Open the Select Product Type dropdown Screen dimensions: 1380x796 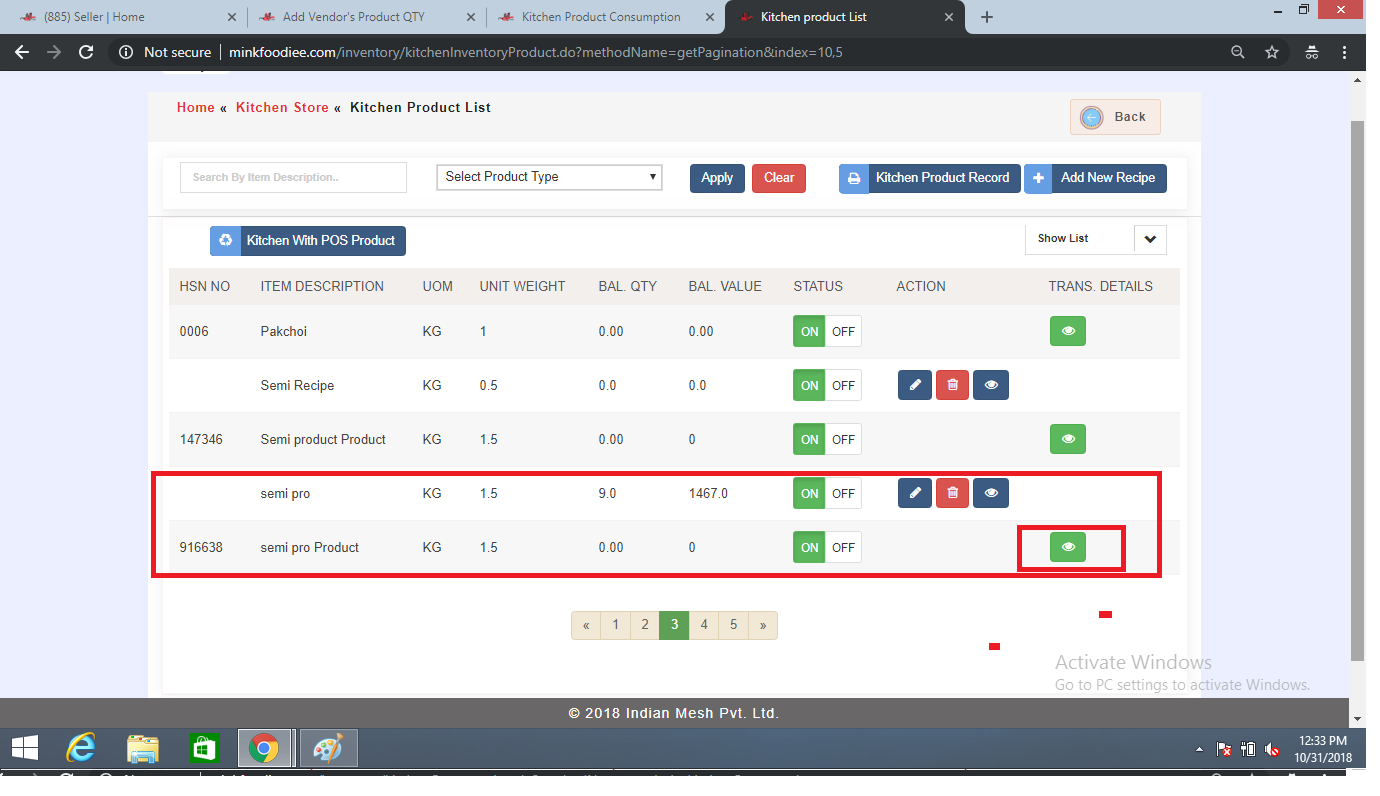click(549, 177)
